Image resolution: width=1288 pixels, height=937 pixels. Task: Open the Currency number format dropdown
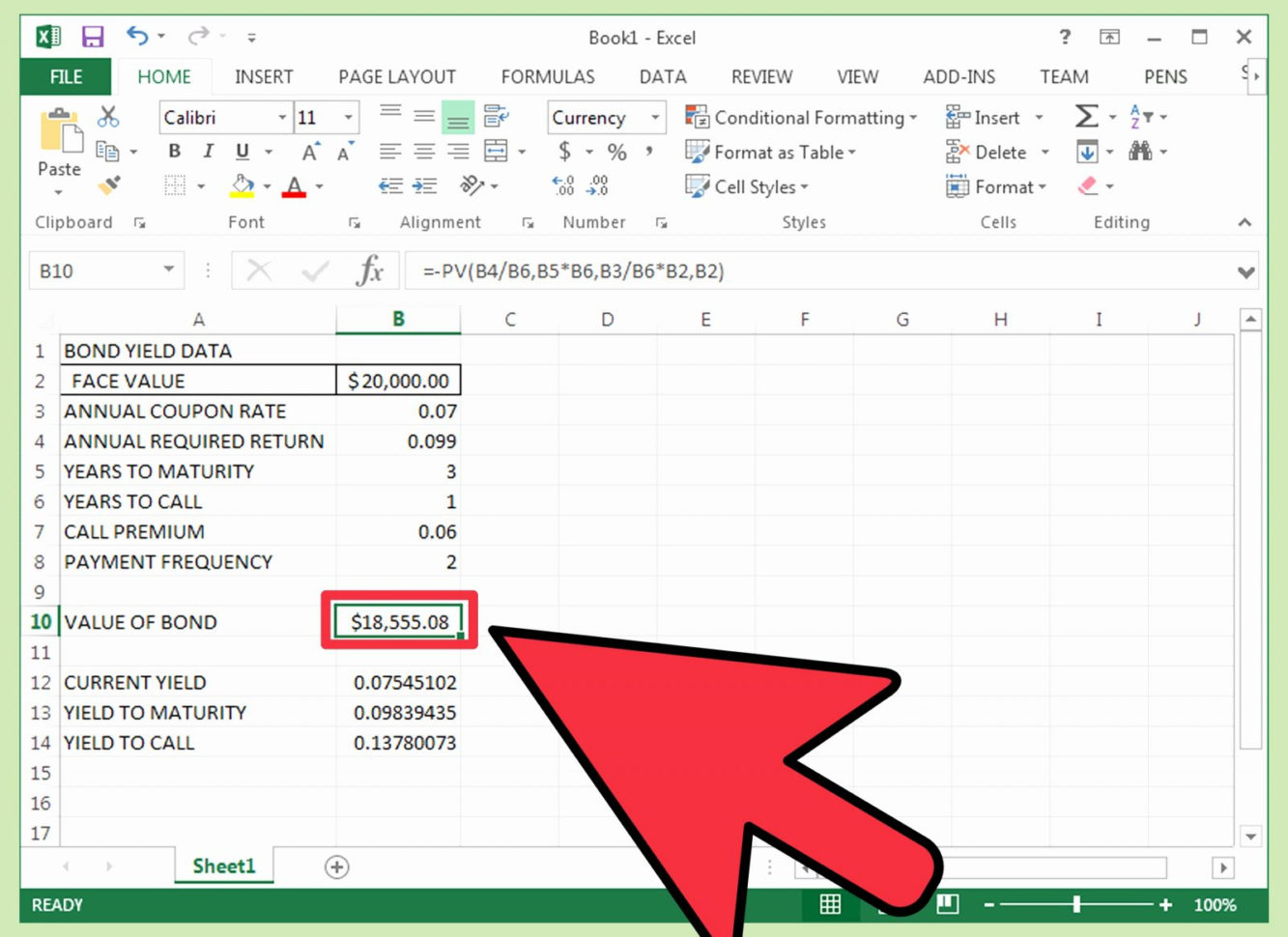pyautogui.click(x=655, y=117)
